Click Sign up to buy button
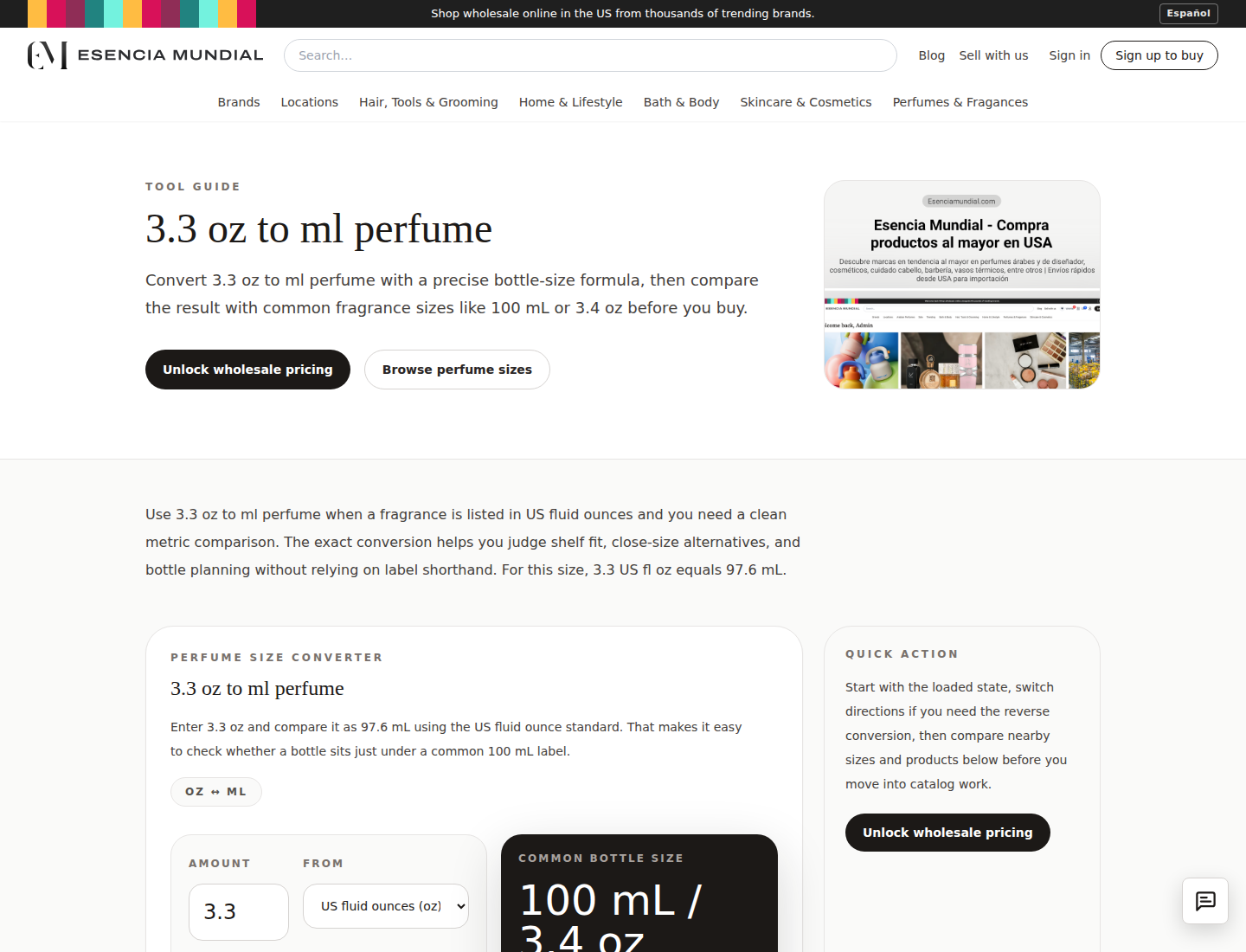The width and height of the screenshot is (1246, 952). pos(1159,55)
